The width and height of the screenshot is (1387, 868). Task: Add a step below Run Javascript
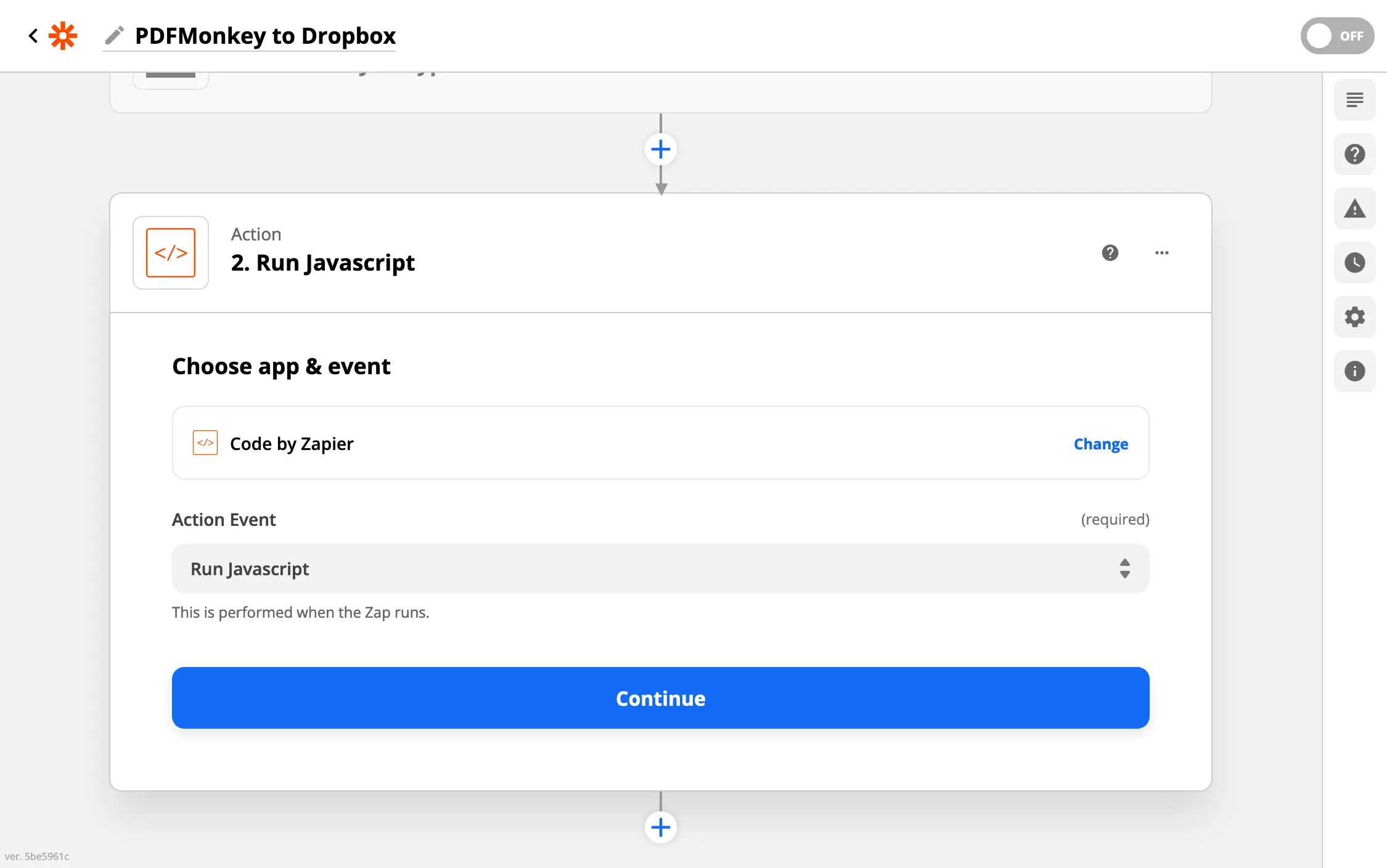660,827
